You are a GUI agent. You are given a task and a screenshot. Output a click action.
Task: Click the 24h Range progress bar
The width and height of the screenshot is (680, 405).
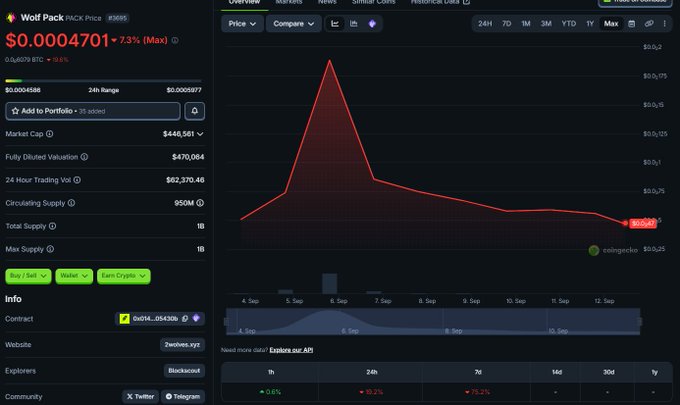click(x=103, y=81)
